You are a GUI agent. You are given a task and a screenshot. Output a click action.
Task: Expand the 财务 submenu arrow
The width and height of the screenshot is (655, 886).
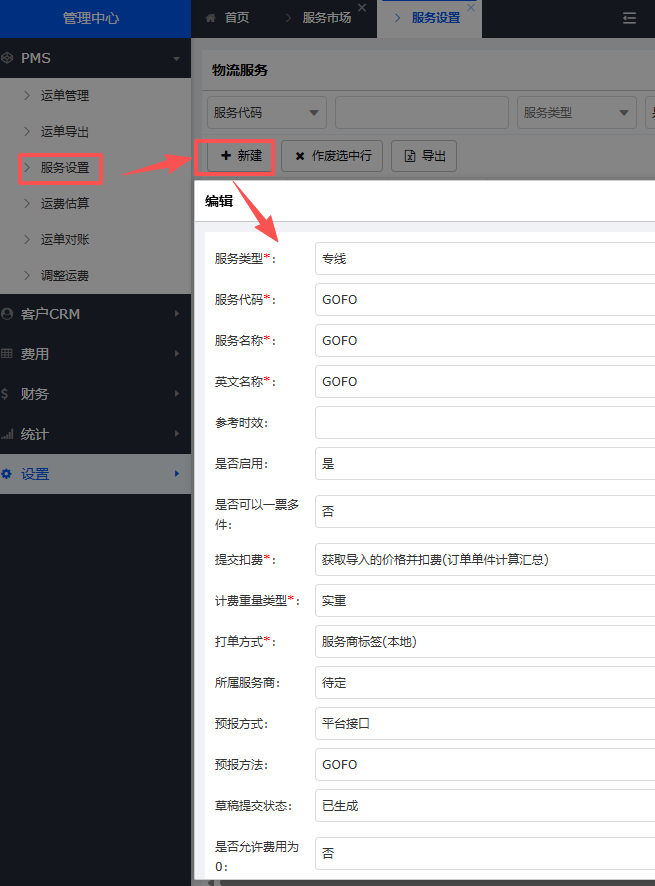coord(177,394)
